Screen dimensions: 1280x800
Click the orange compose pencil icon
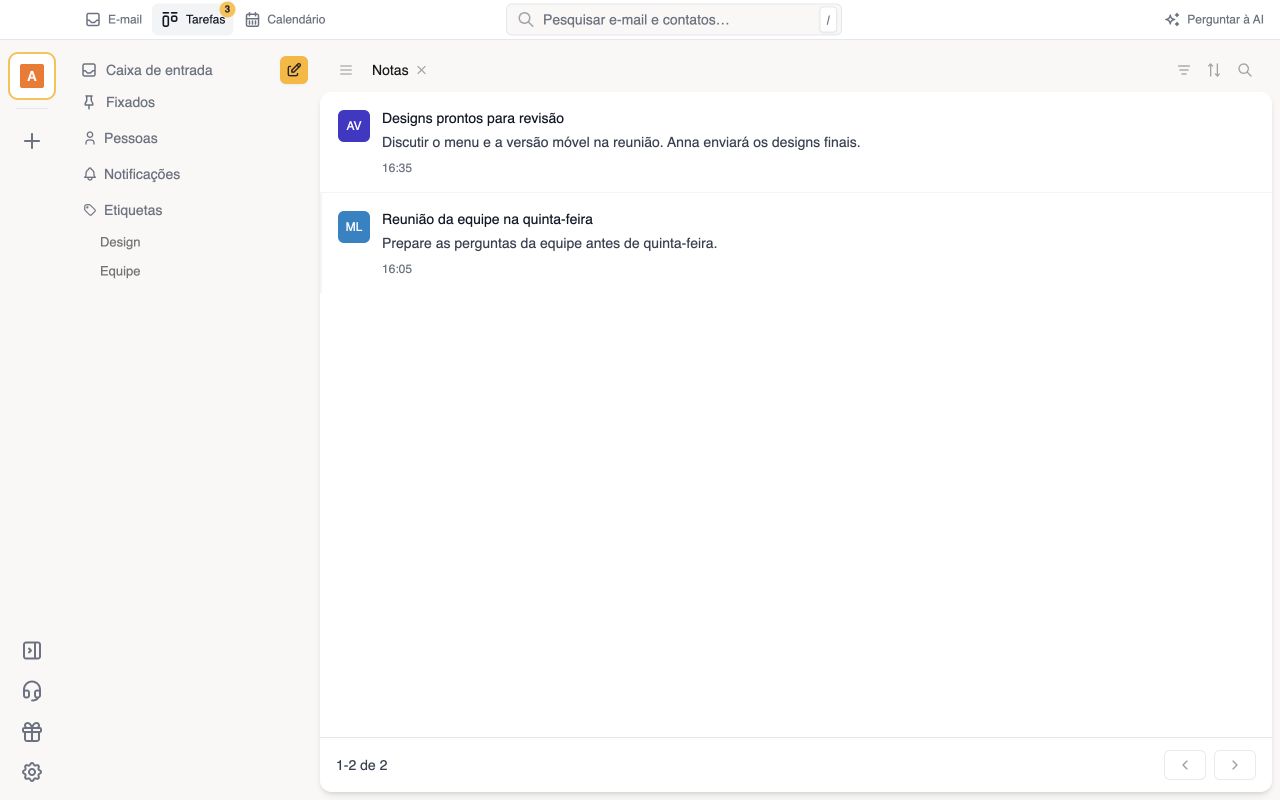tap(294, 70)
